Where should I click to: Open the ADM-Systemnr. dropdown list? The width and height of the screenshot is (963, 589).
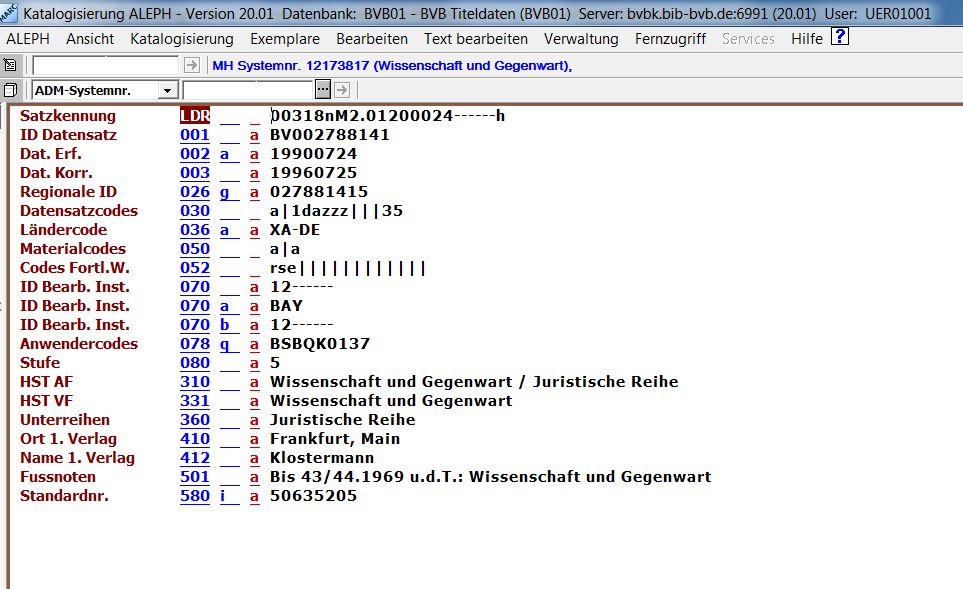tap(167, 91)
